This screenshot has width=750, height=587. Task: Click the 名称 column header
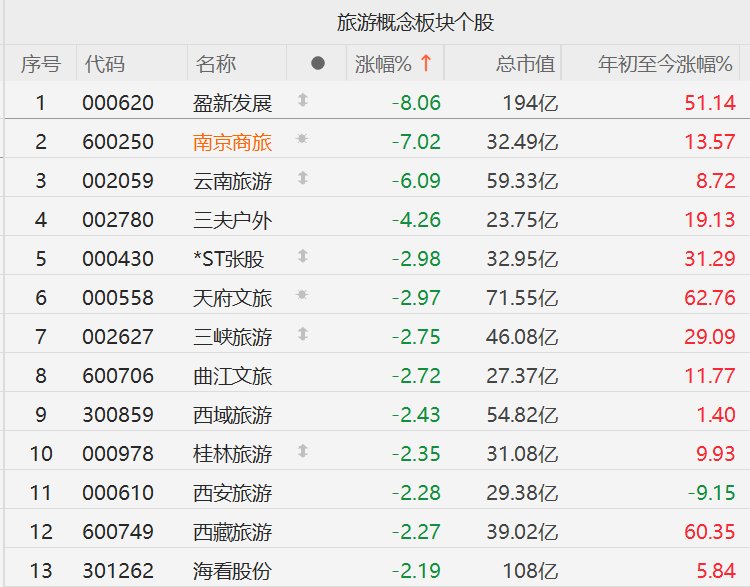tap(216, 64)
